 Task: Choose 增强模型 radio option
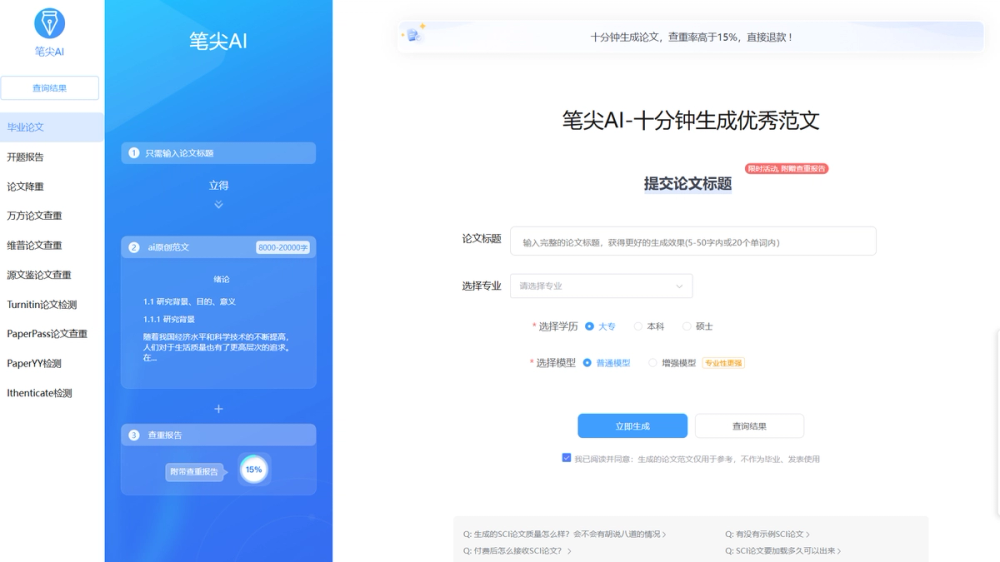pyautogui.click(x=652, y=363)
